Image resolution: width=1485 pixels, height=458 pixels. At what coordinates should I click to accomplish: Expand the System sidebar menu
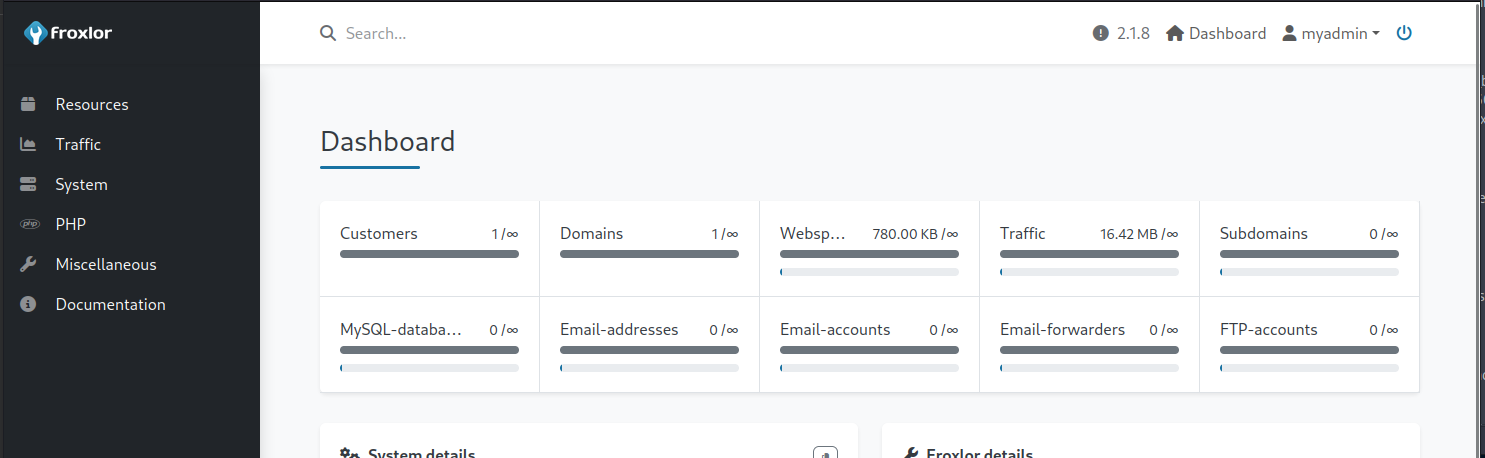(x=82, y=184)
